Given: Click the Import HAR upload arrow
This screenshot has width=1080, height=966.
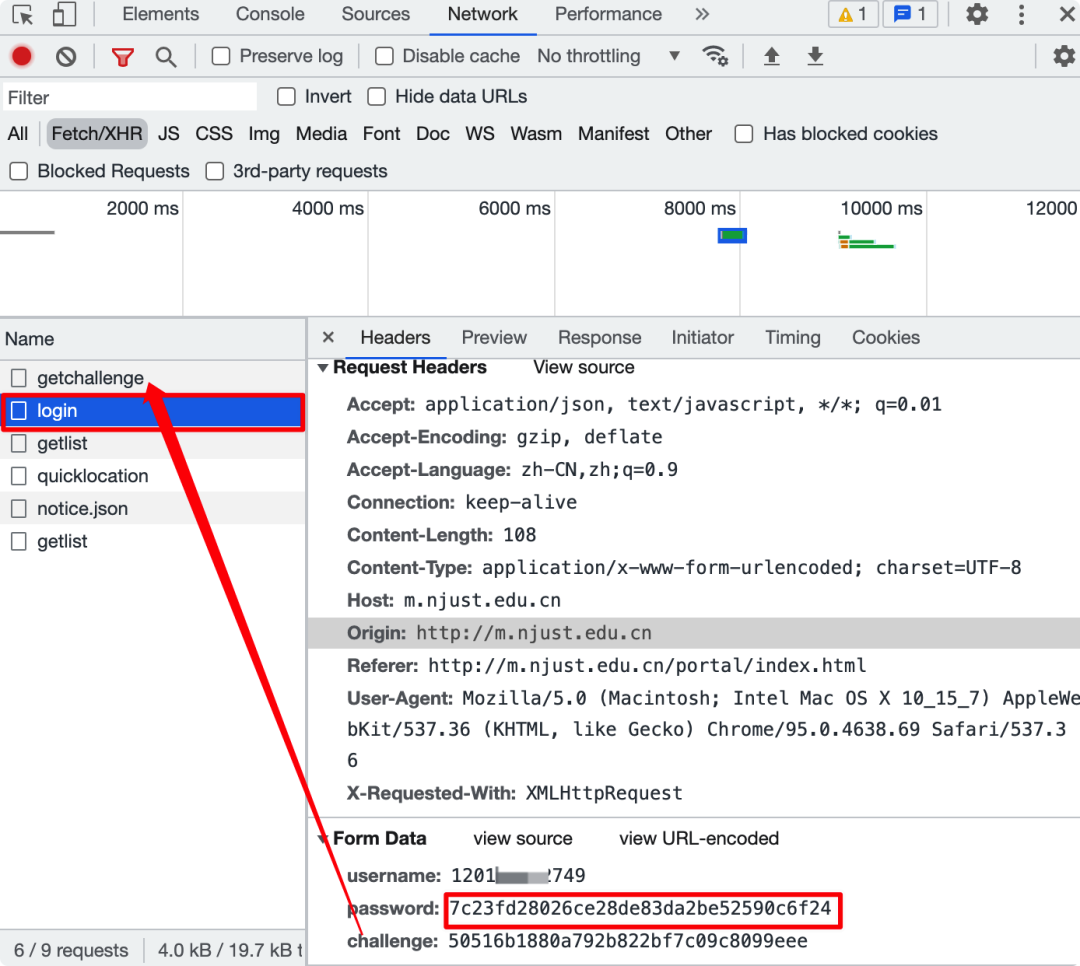Looking at the screenshot, I should click(771, 56).
